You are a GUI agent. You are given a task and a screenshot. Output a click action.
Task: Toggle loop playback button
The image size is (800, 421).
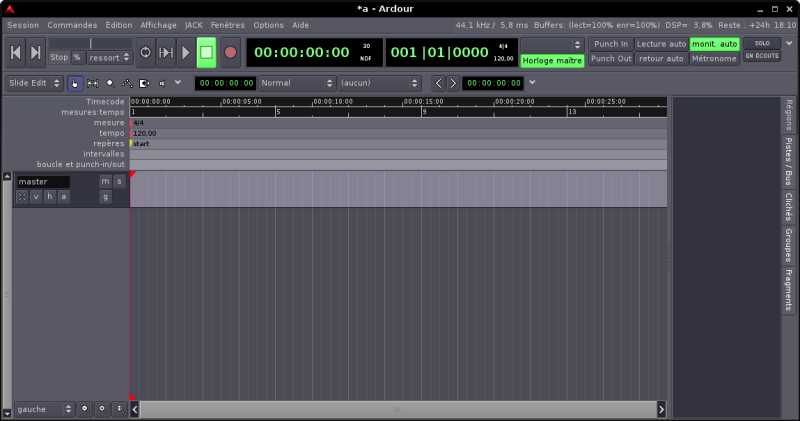pos(145,53)
